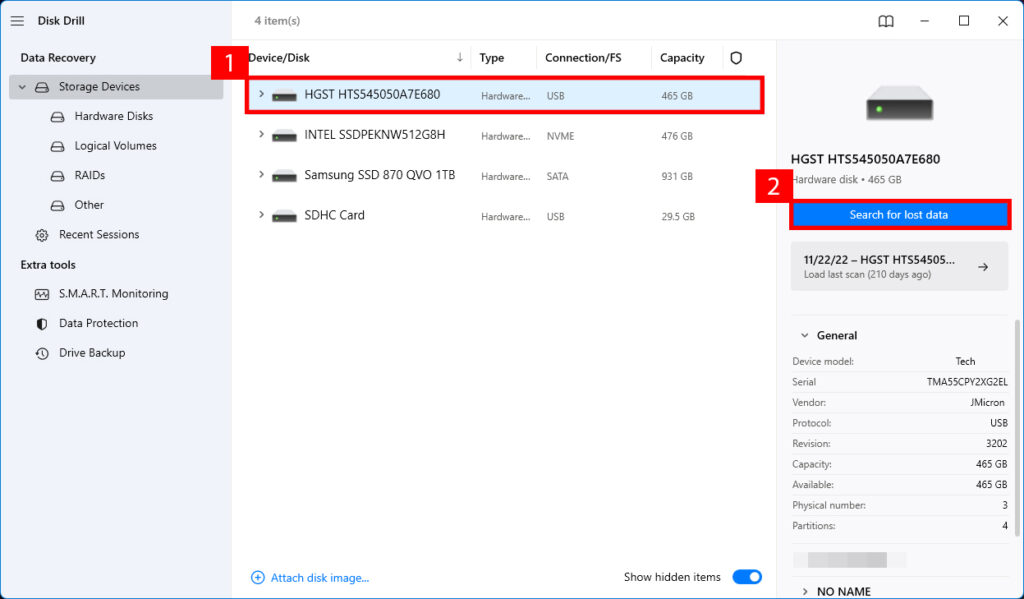Collapse the Storage Devices tree
The width and height of the screenshot is (1024, 599).
coord(23,87)
